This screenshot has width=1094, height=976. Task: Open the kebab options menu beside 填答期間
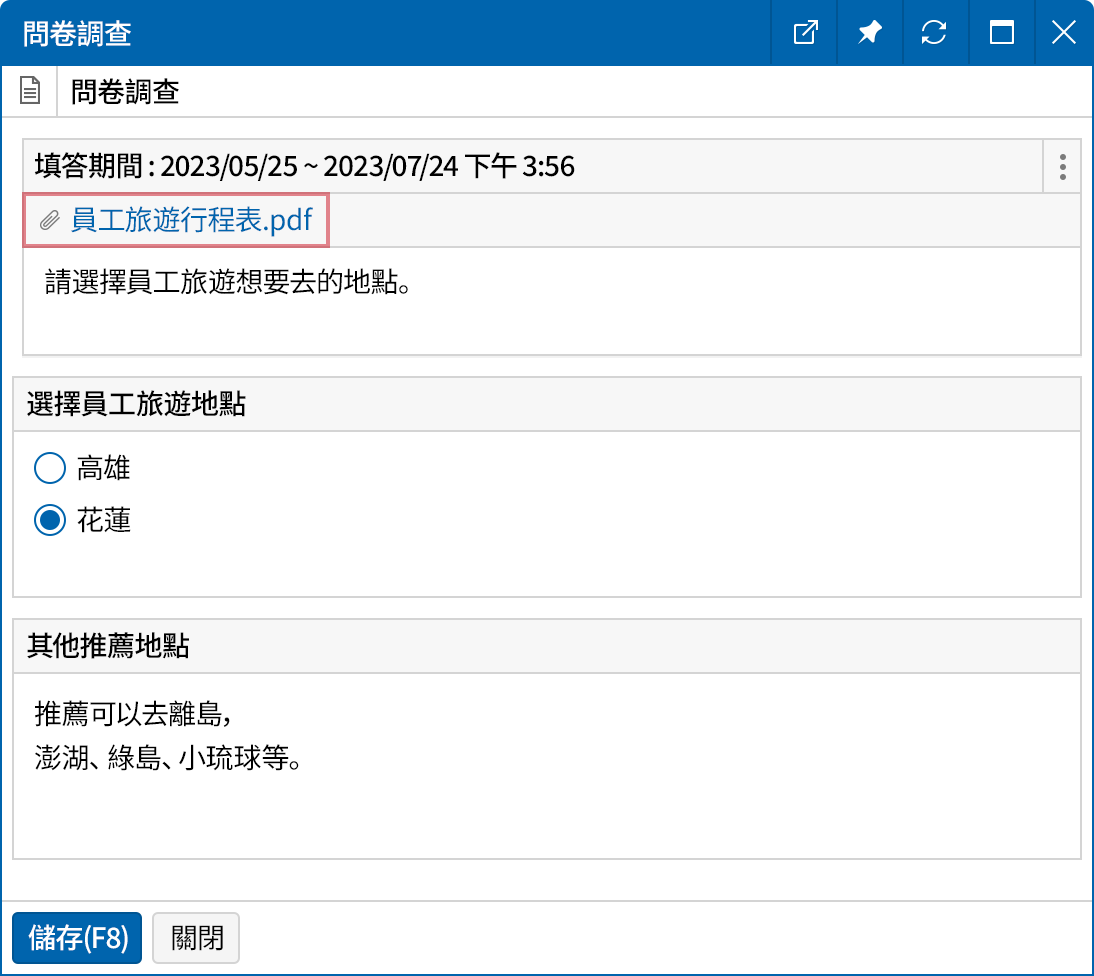[x=1061, y=167]
